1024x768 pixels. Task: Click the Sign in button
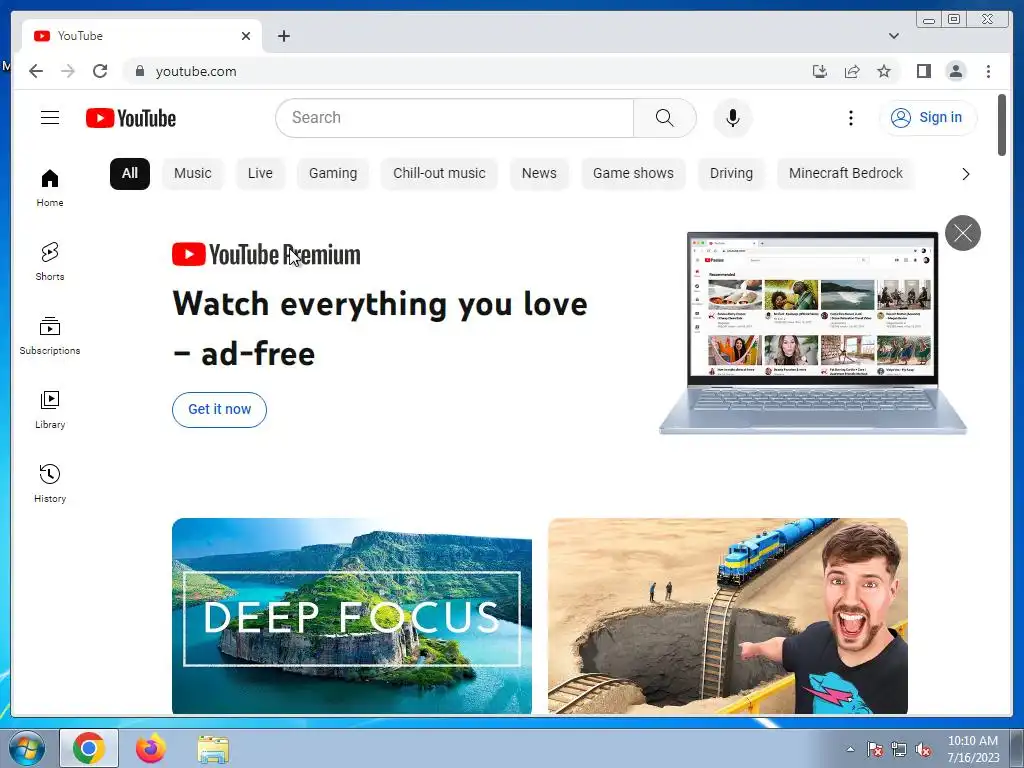(x=927, y=118)
